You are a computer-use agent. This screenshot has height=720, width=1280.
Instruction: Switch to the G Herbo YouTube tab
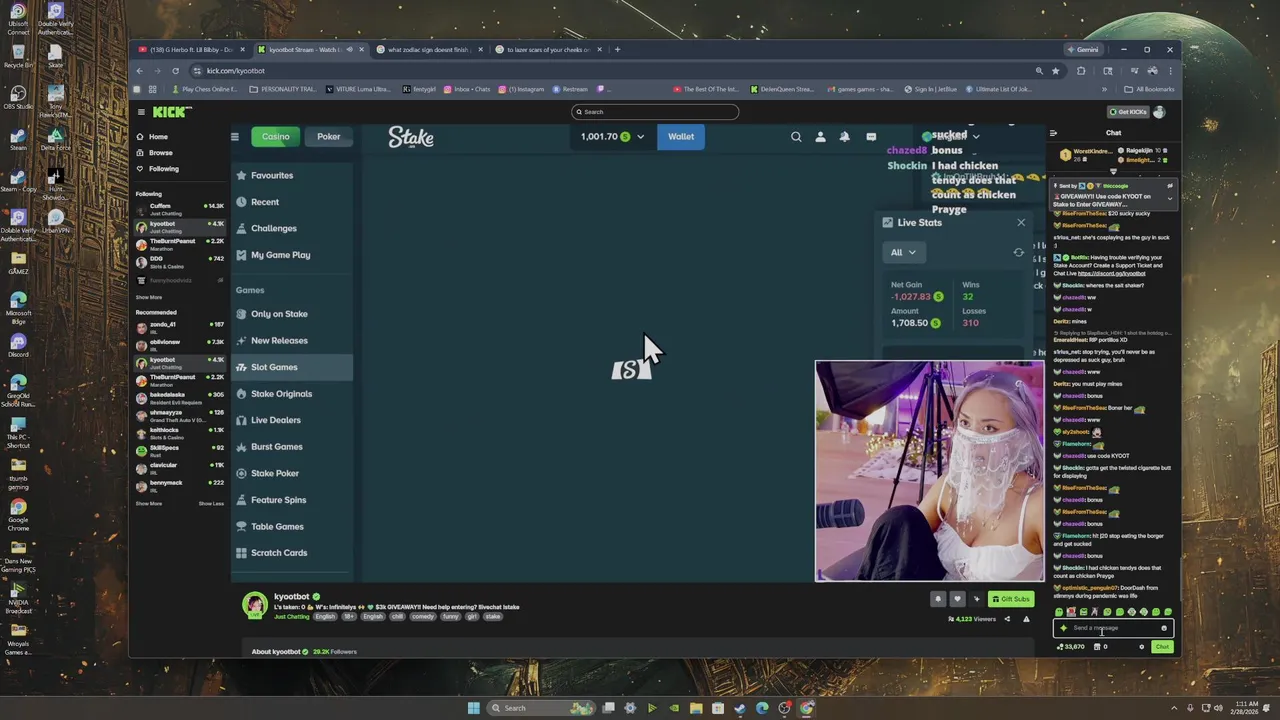tap(190, 50)
